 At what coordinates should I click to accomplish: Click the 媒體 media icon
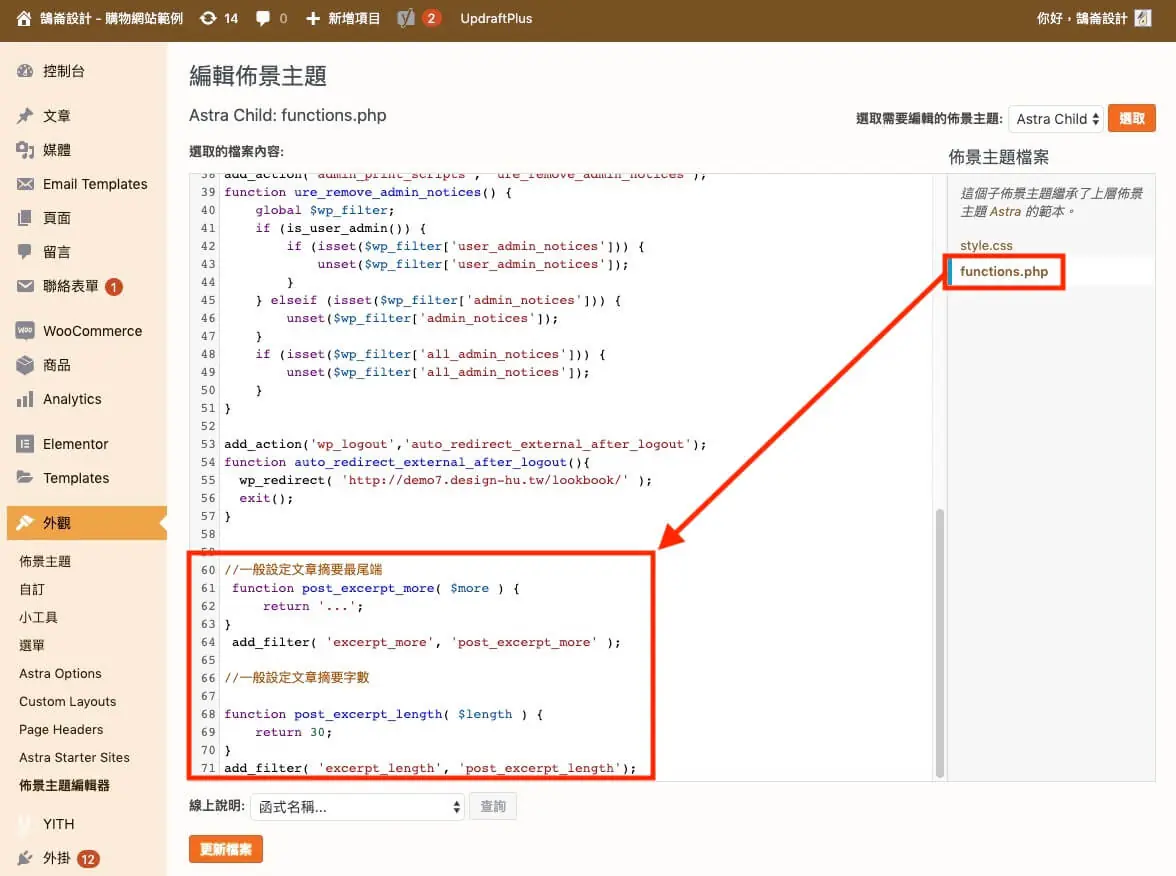point(25,150)
